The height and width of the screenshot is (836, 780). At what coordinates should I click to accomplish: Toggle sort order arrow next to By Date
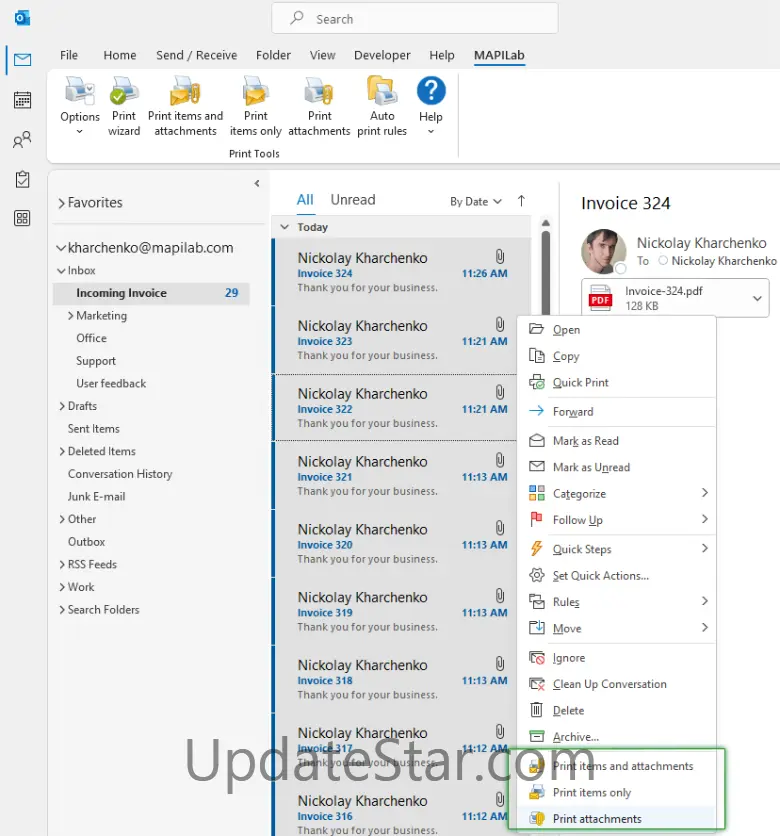[521, 201]
